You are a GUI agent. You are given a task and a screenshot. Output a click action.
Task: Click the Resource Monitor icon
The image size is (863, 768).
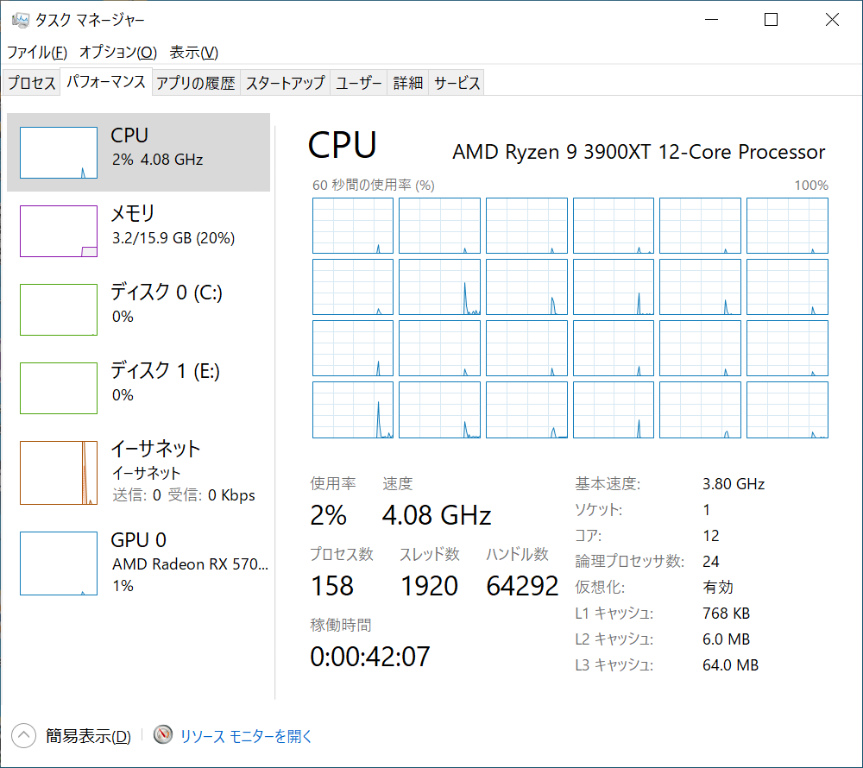164,736
